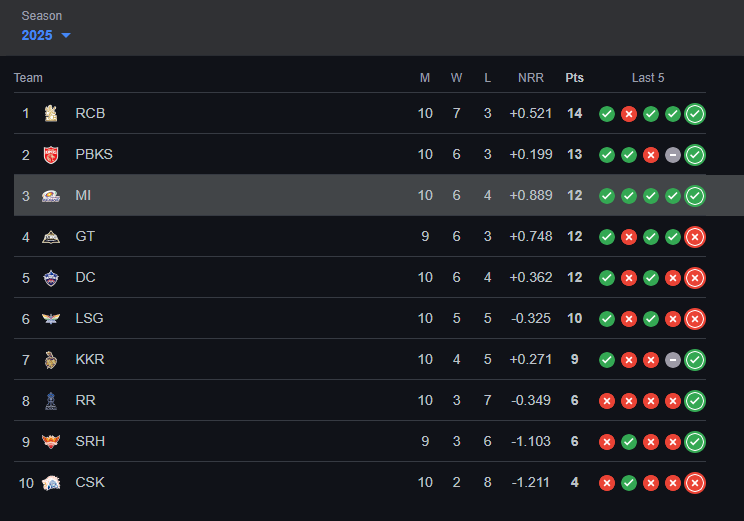Click the NRR column header
Screen dimensions: 744x521
tap(531, 78)
